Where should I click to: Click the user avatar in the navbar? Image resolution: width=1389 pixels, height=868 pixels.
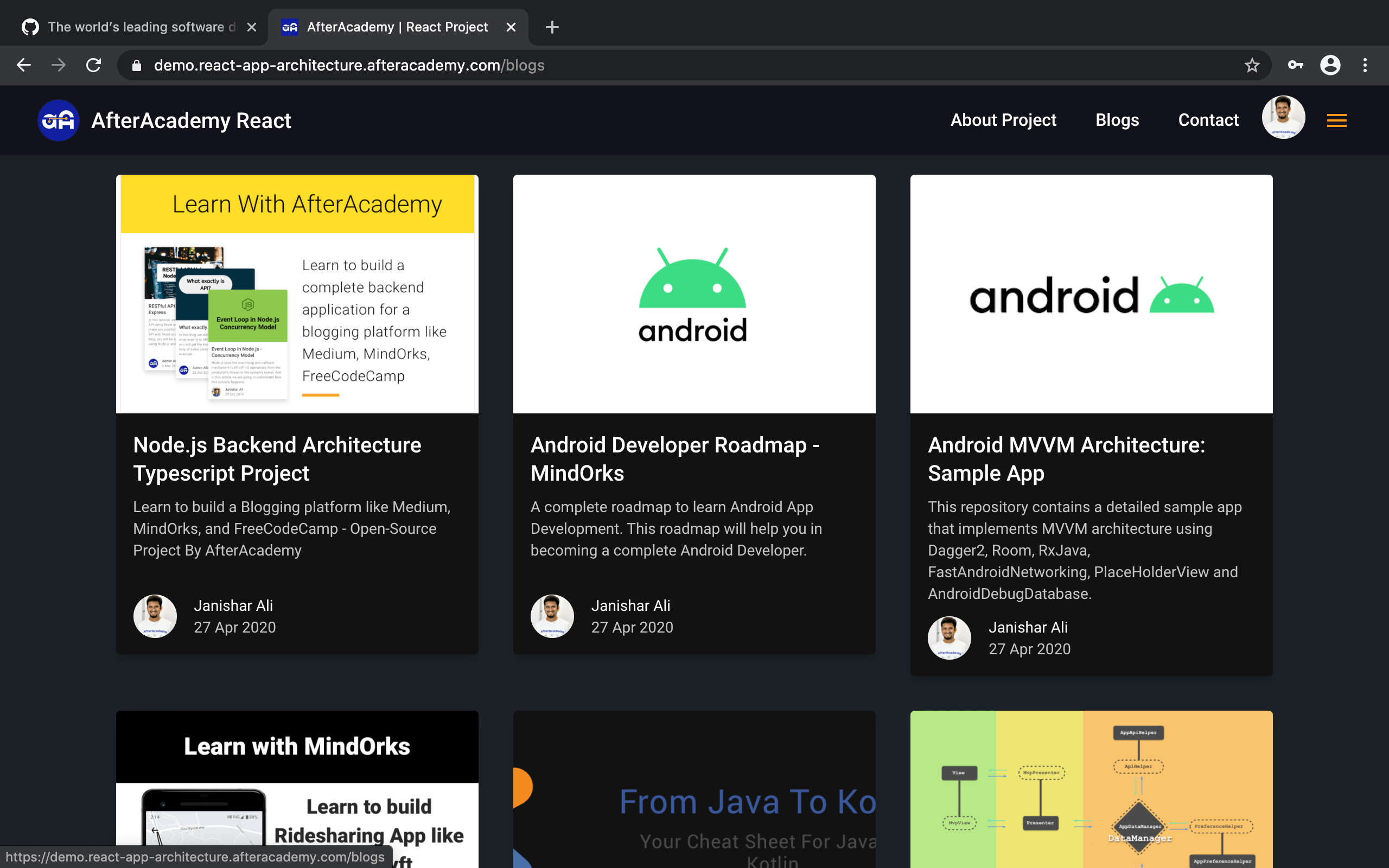pyautogui.click(x=1283, y=118)
